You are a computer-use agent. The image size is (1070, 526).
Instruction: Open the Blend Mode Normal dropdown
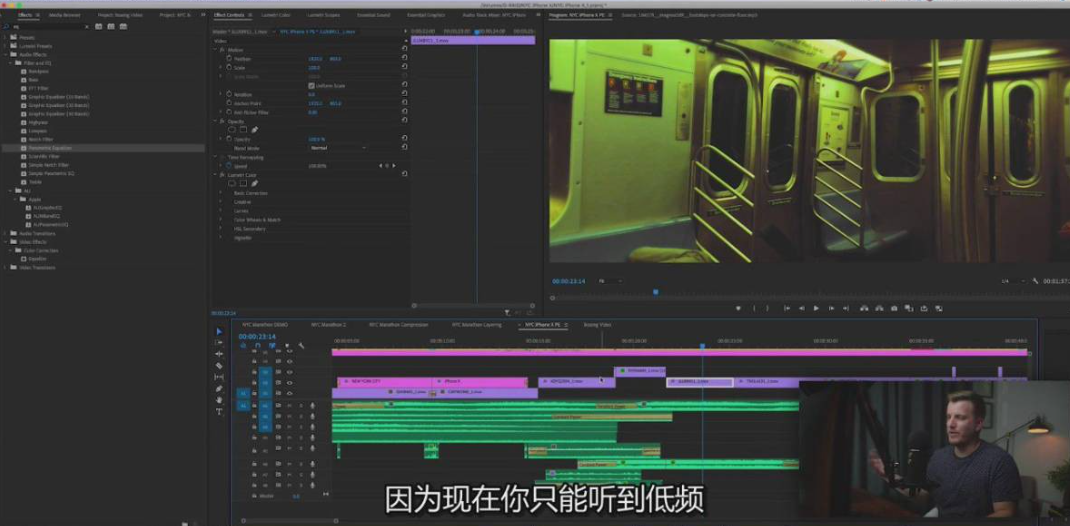[336, 148]
